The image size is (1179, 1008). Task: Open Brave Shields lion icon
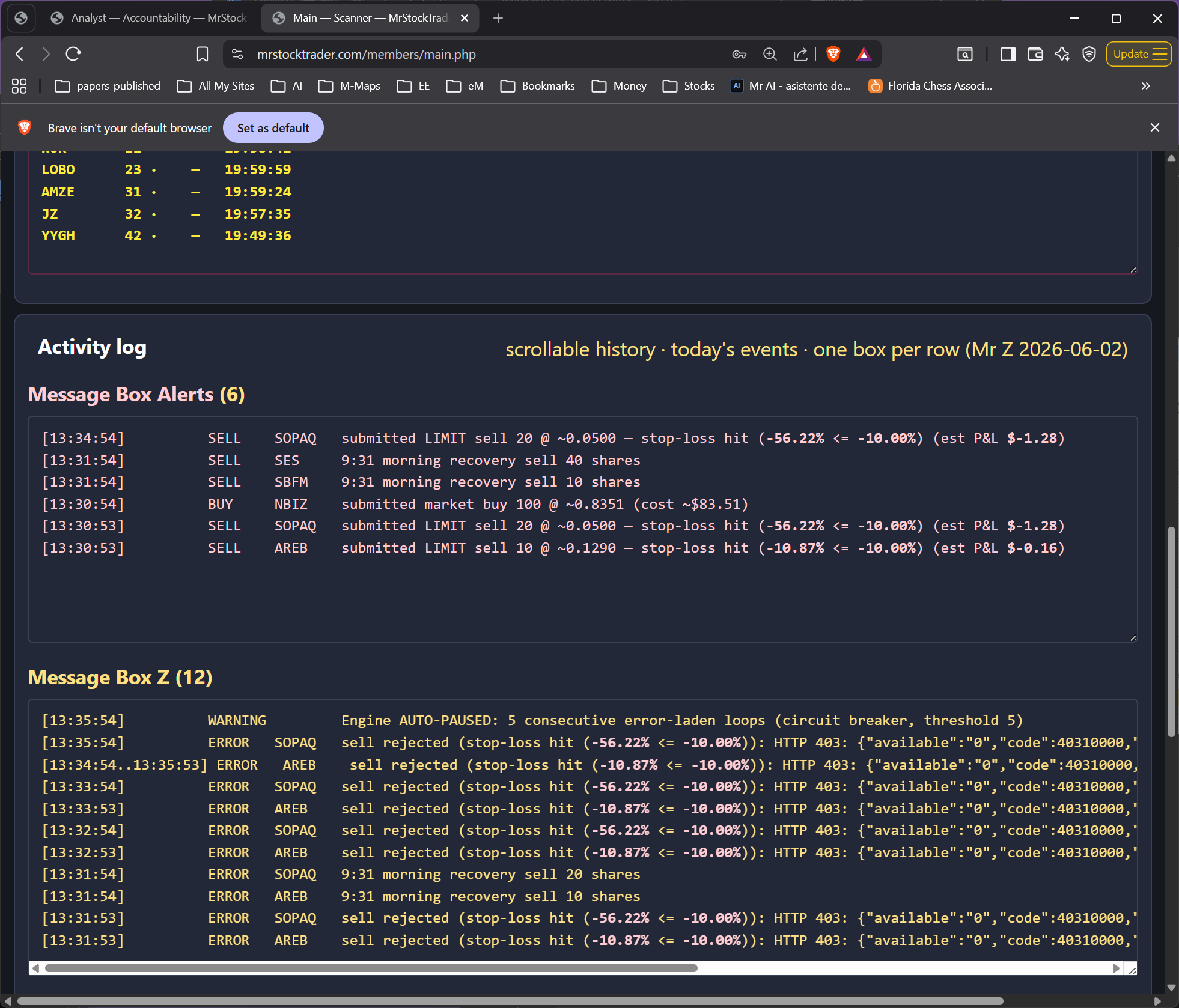click(x=833, y=54)
